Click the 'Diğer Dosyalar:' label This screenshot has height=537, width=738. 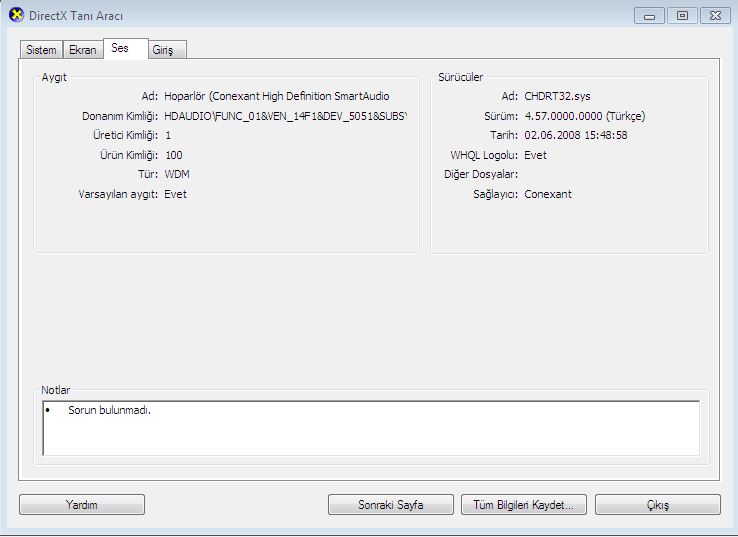click(x=481, y=174)
